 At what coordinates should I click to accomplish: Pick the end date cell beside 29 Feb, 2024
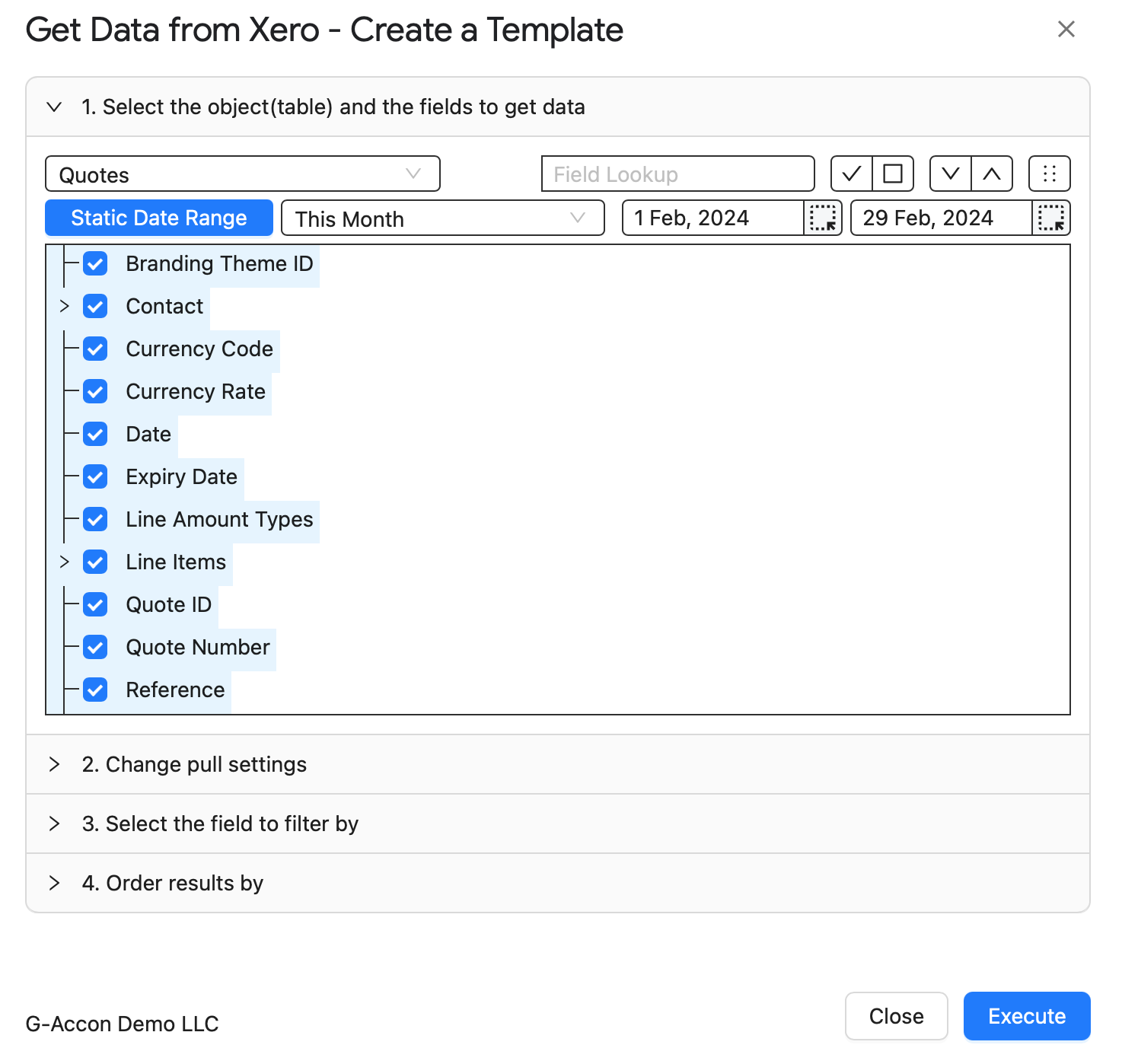click(1051, 218)
